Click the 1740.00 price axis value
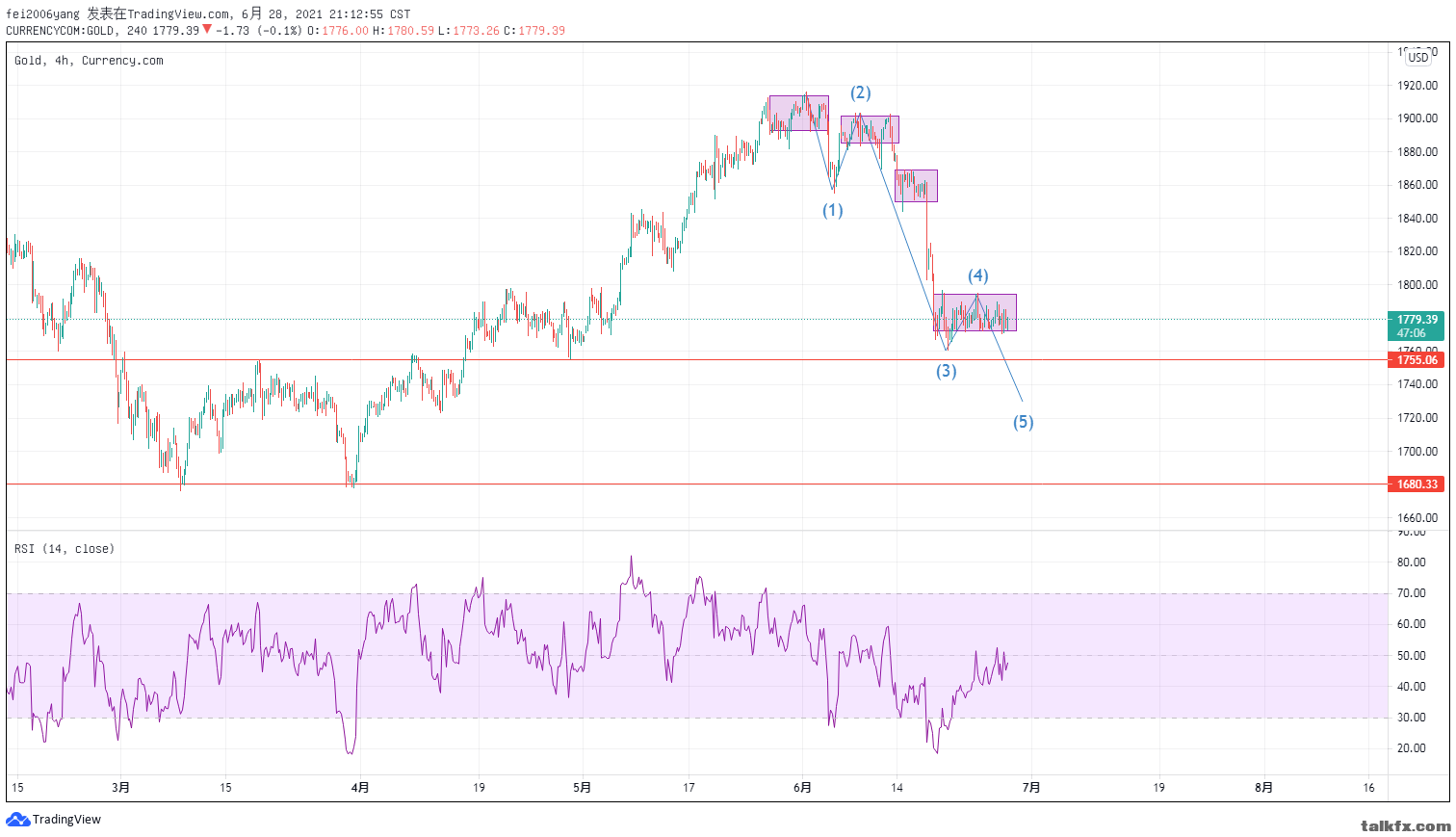 (x=1417, y=384)
